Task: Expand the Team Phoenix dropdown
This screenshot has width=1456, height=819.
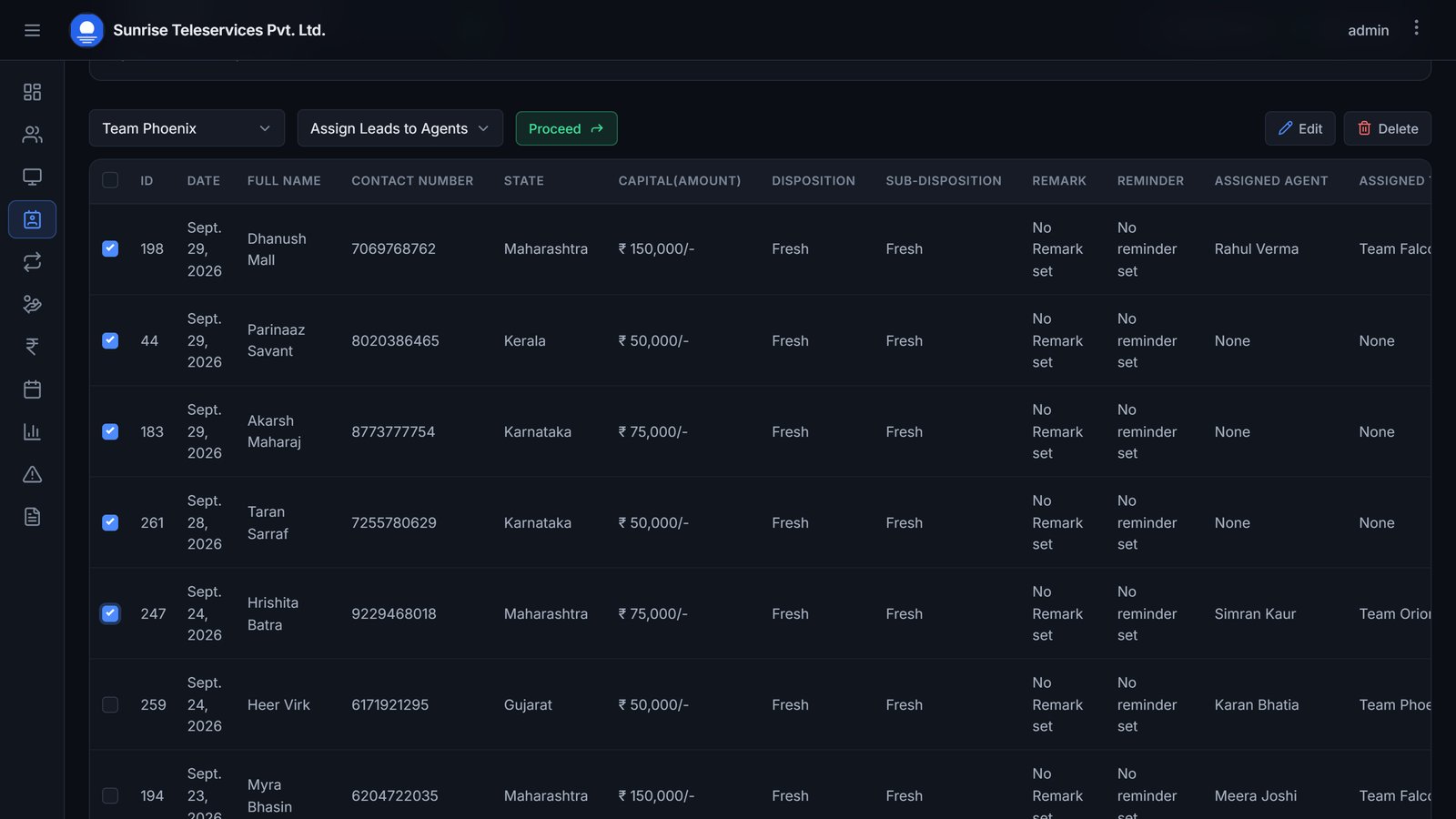Action: click(187, 128)
